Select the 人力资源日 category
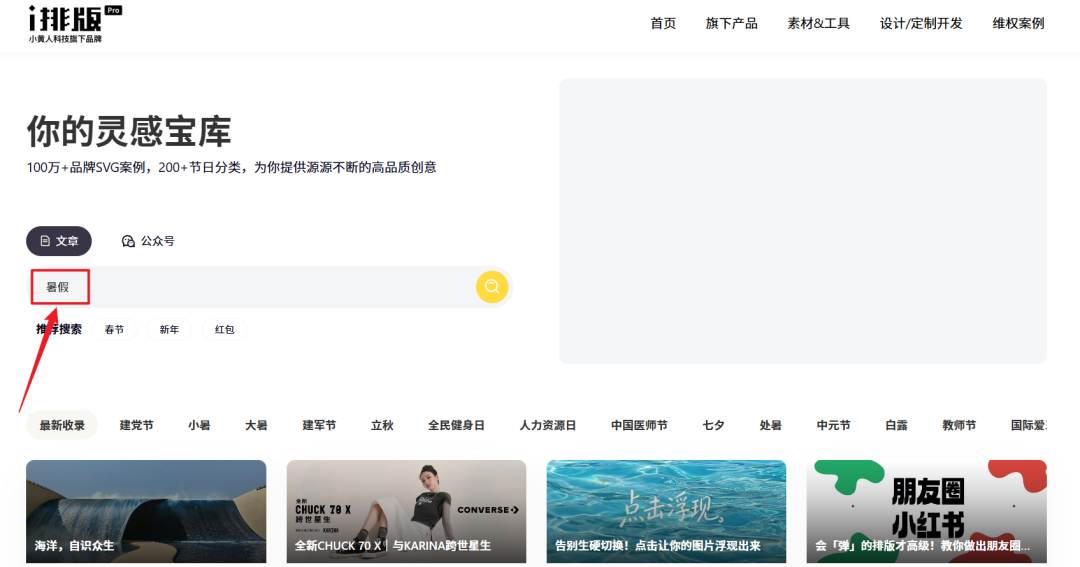The height and width of the screenshot is (567, 1080). click(x=548, y=425)
